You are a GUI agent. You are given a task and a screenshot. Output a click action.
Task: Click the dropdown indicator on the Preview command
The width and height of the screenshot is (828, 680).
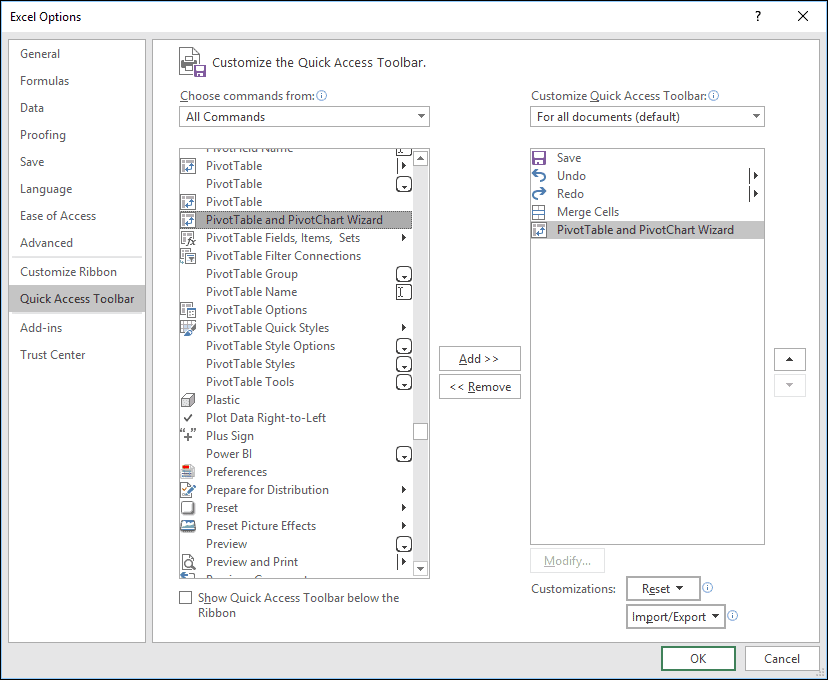point(404,544)
